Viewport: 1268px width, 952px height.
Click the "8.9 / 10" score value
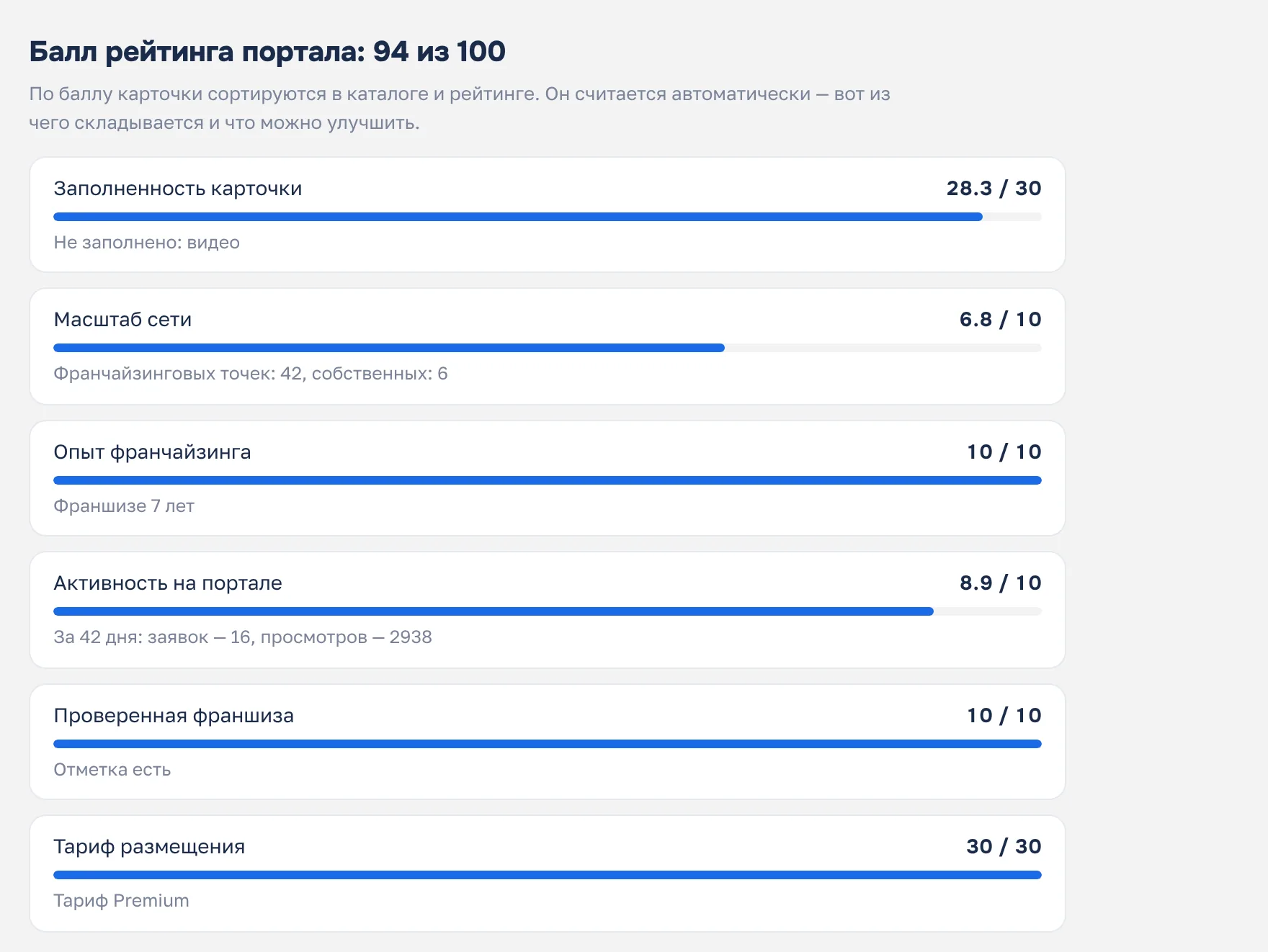1000,583
